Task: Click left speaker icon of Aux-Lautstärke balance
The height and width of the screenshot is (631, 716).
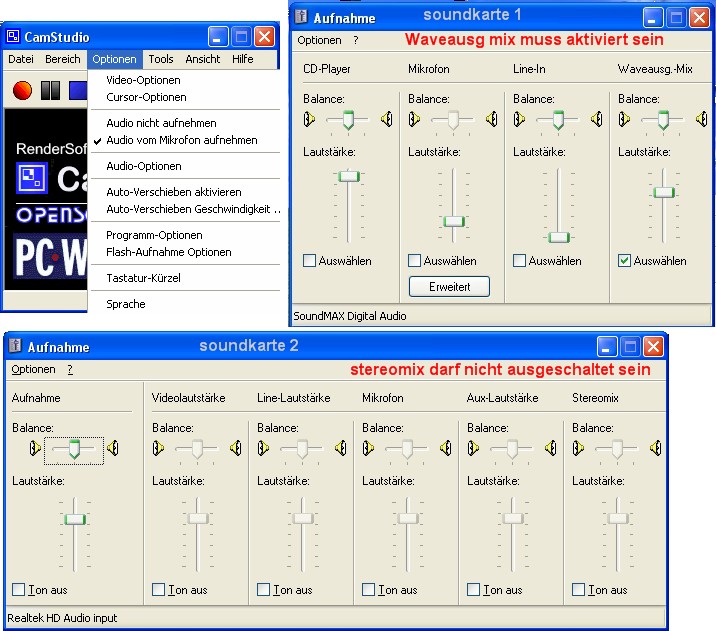Action: point(474,448)
